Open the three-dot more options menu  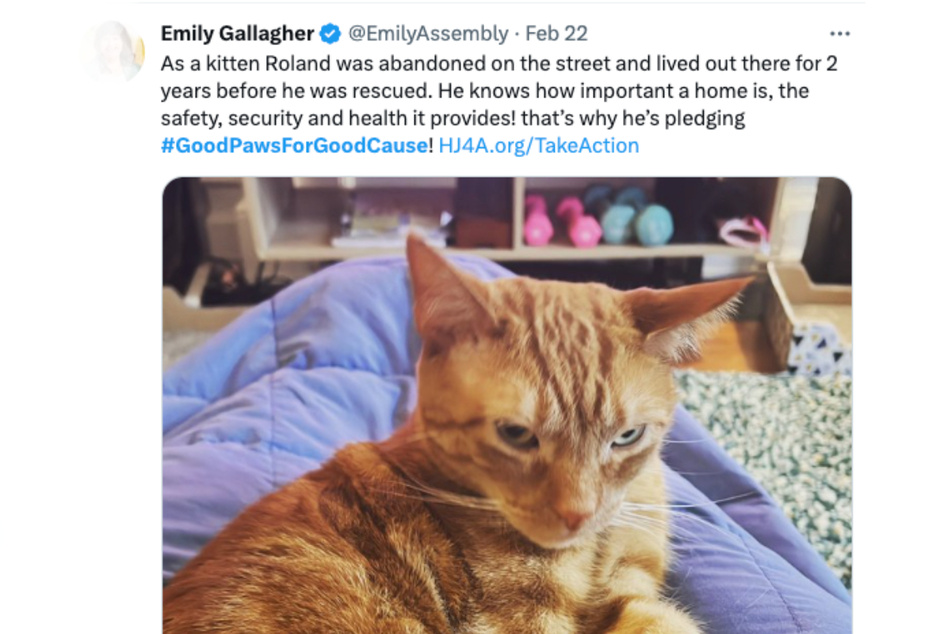coord(839,33)
